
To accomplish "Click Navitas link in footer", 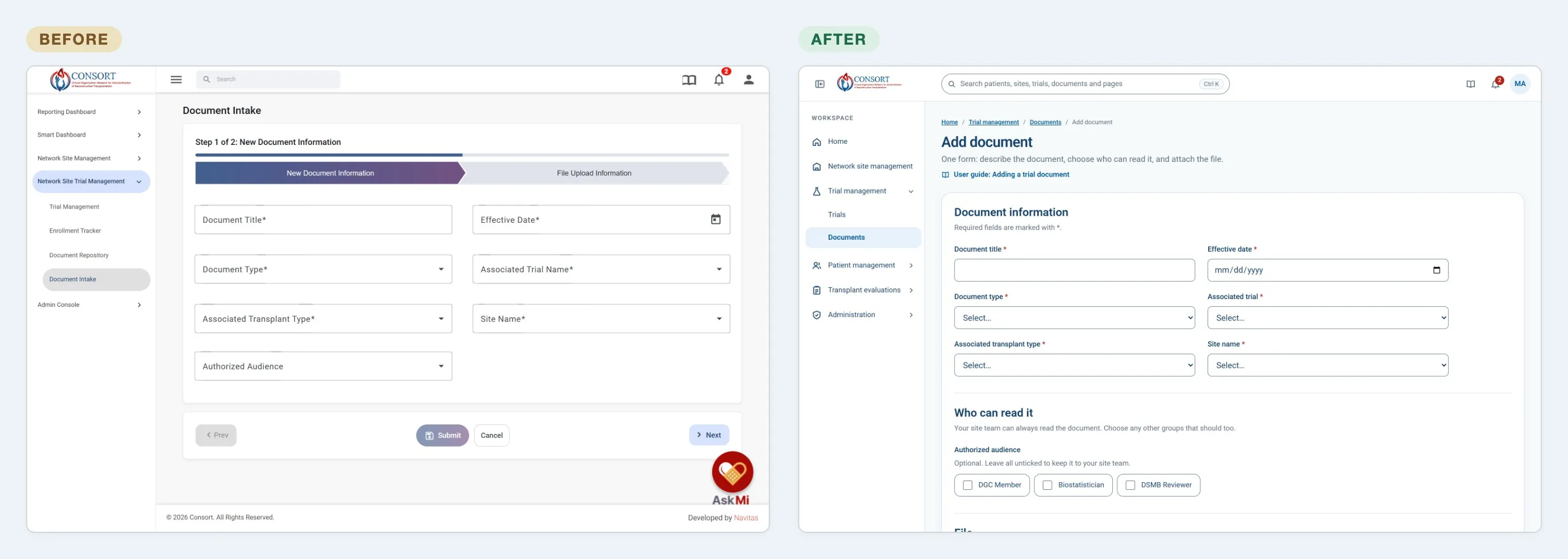I will click(x=746, y=518).
